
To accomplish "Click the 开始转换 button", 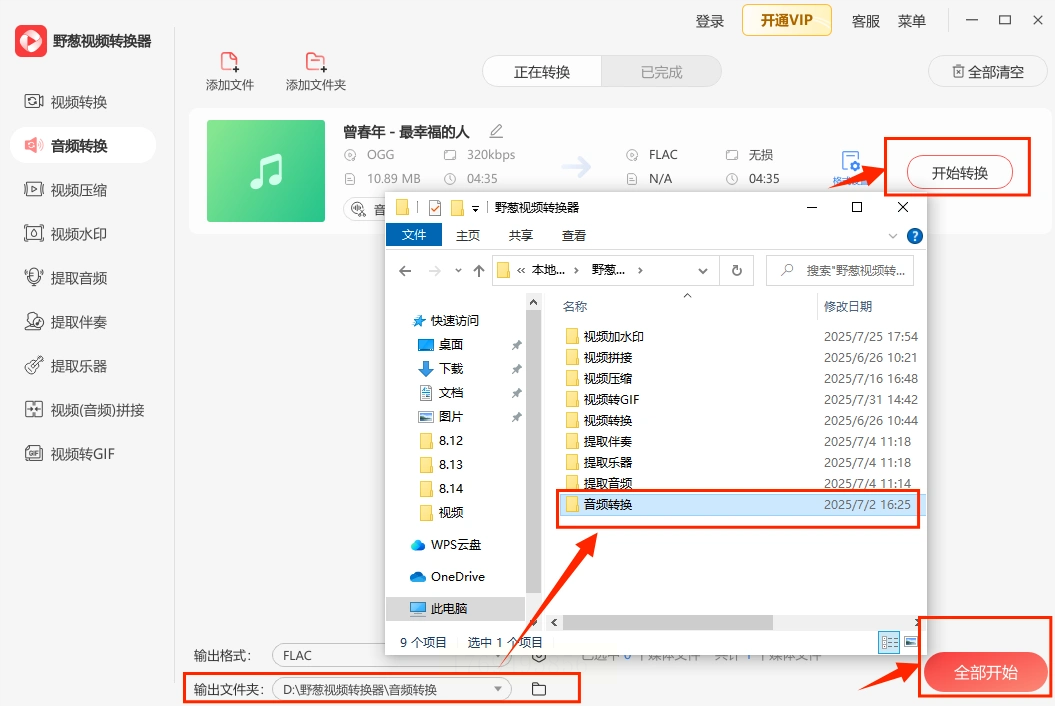I will [959, 173].
